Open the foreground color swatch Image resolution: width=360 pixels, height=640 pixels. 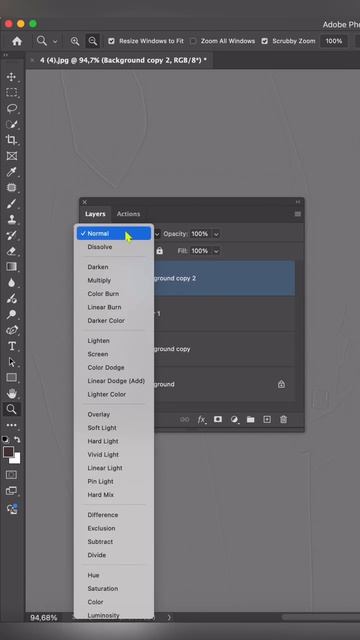(8, 451)
